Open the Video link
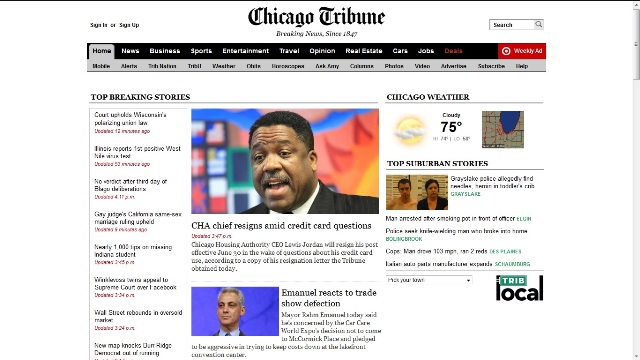This screenshot has width=640, height=360. pyautogui.click(x=422, y=66)
